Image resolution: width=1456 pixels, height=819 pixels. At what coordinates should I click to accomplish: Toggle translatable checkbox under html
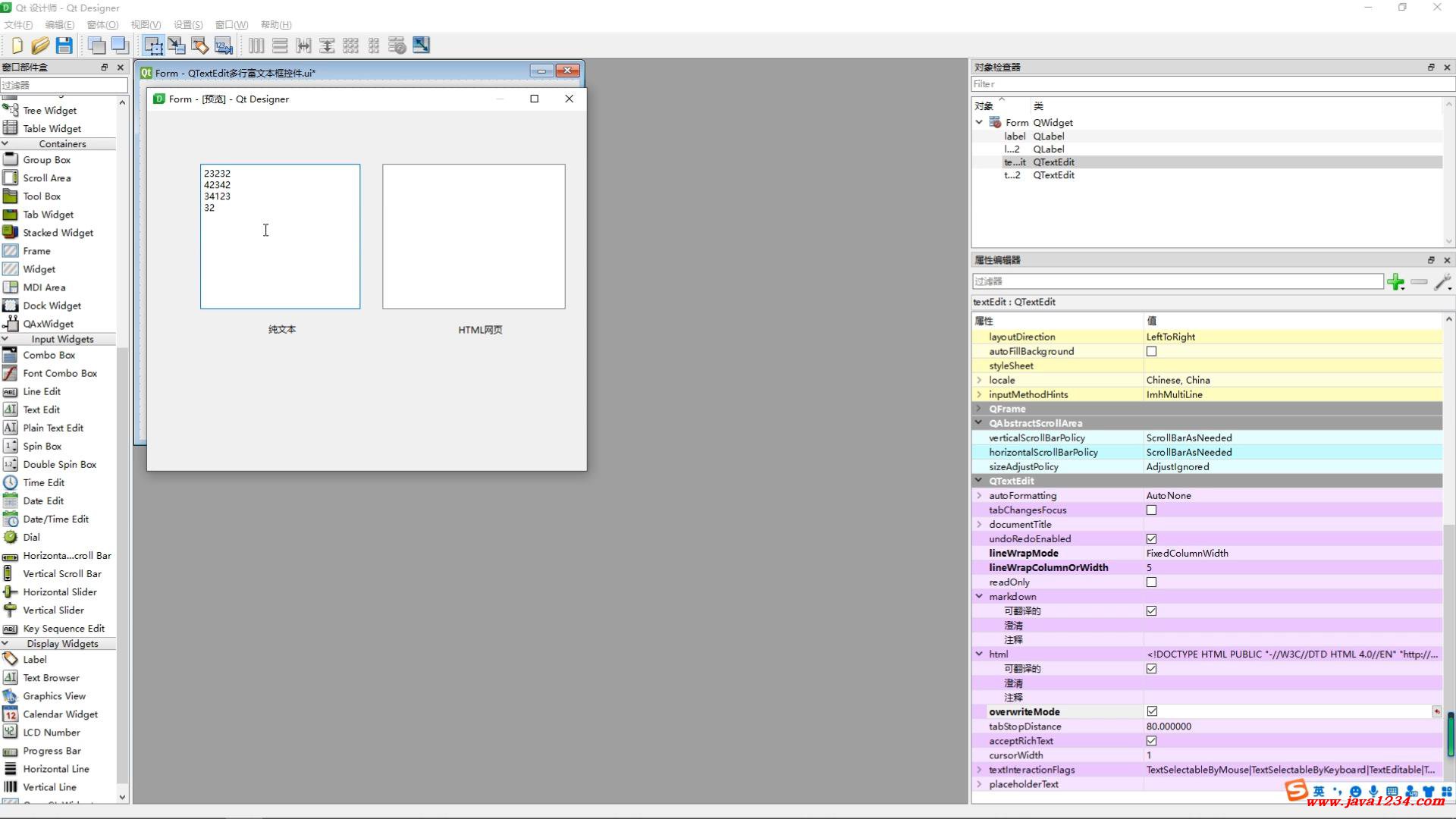tap(1151, 669)
